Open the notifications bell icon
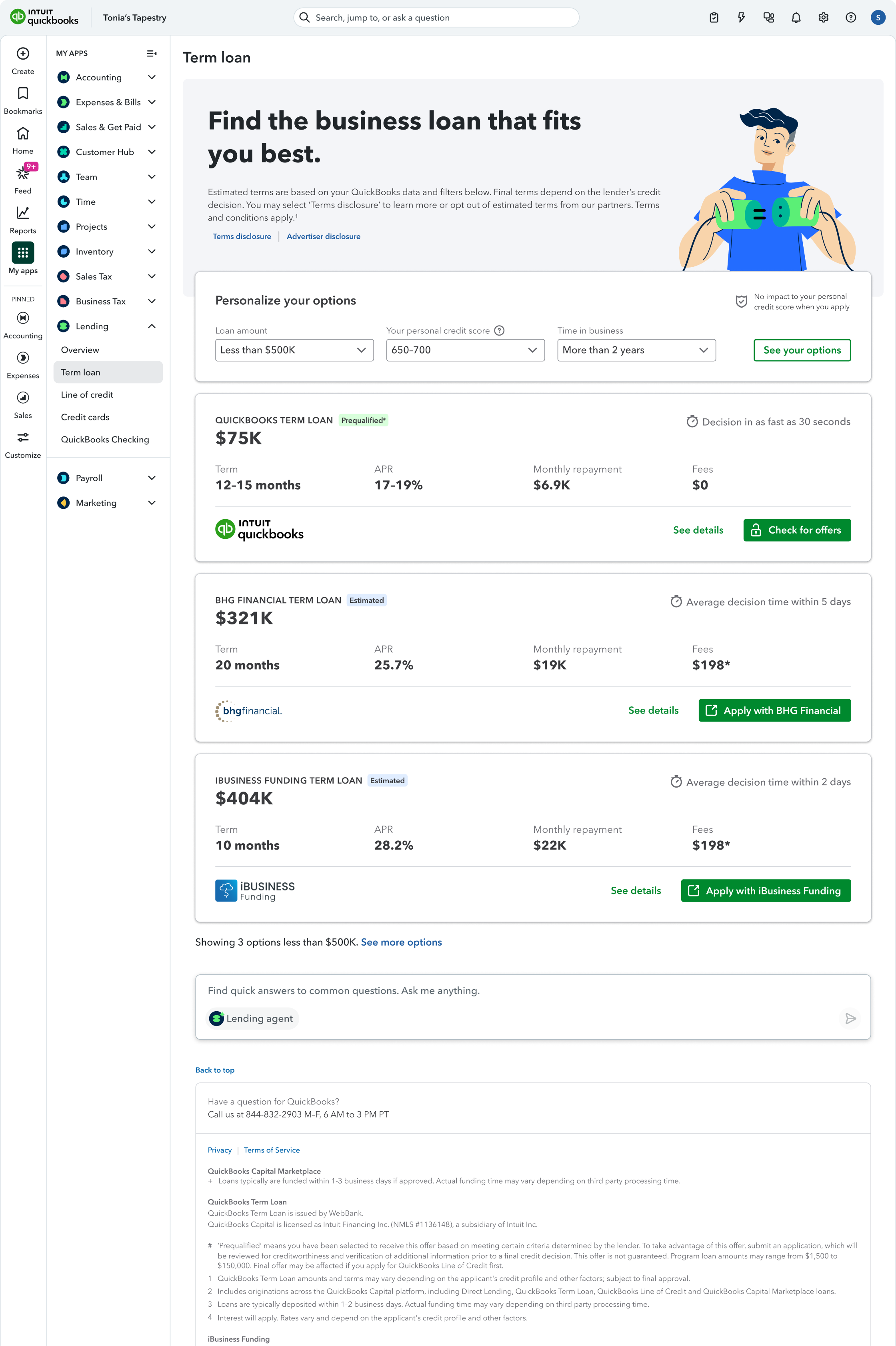 [x=796, y=18]
